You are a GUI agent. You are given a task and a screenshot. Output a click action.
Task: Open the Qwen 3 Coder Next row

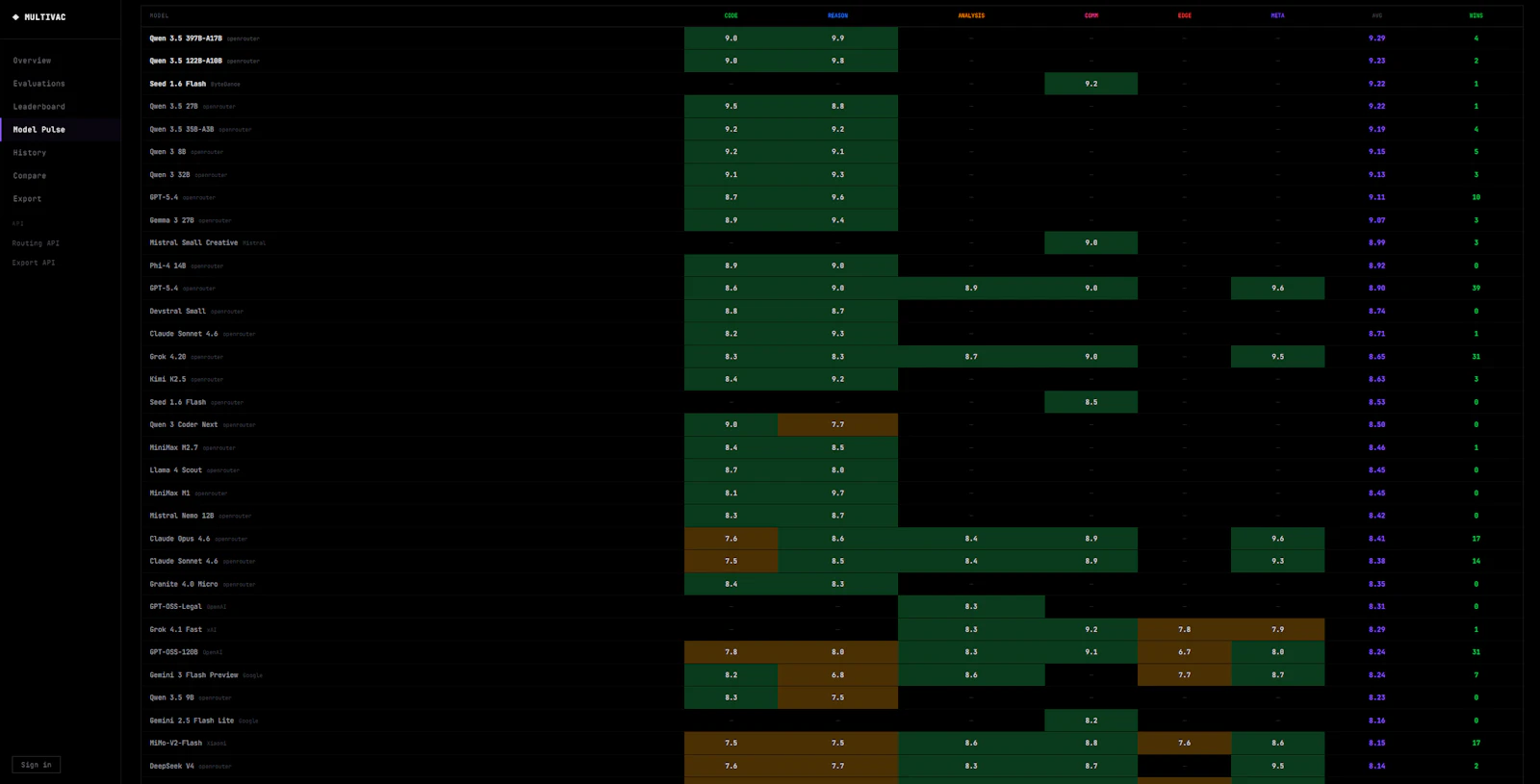832,424
